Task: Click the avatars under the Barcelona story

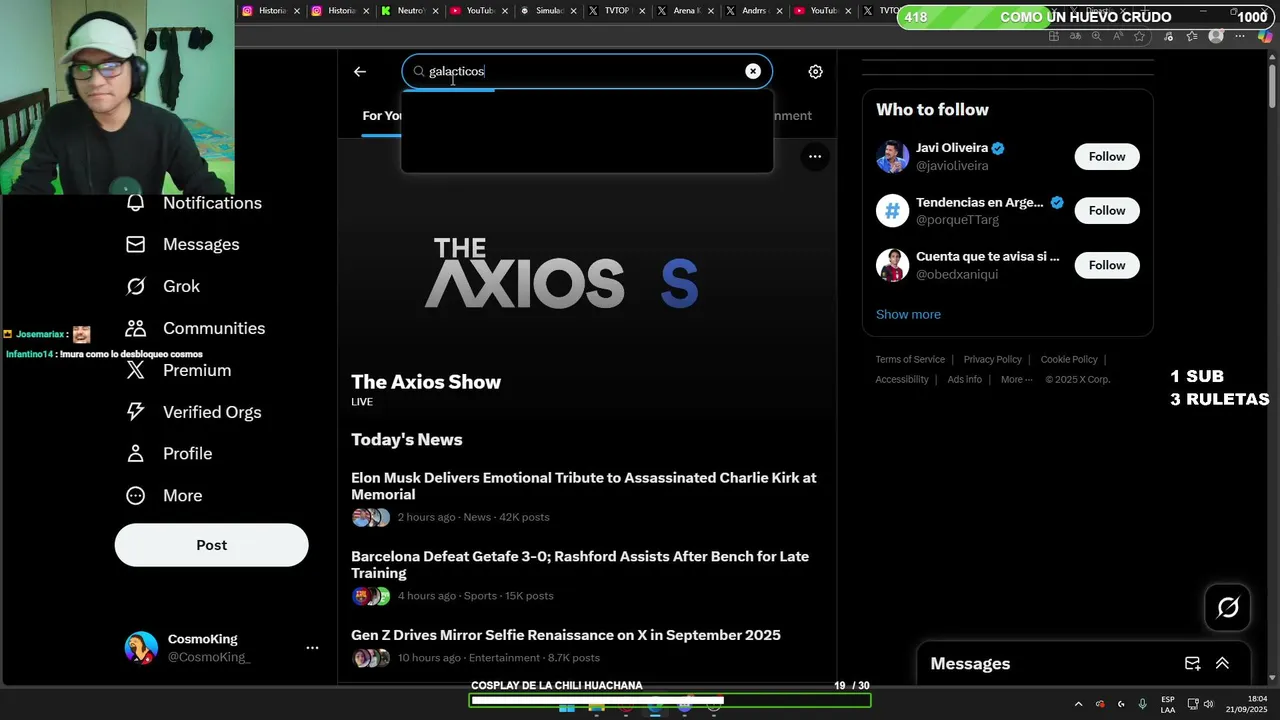Action: pos(371,596)
